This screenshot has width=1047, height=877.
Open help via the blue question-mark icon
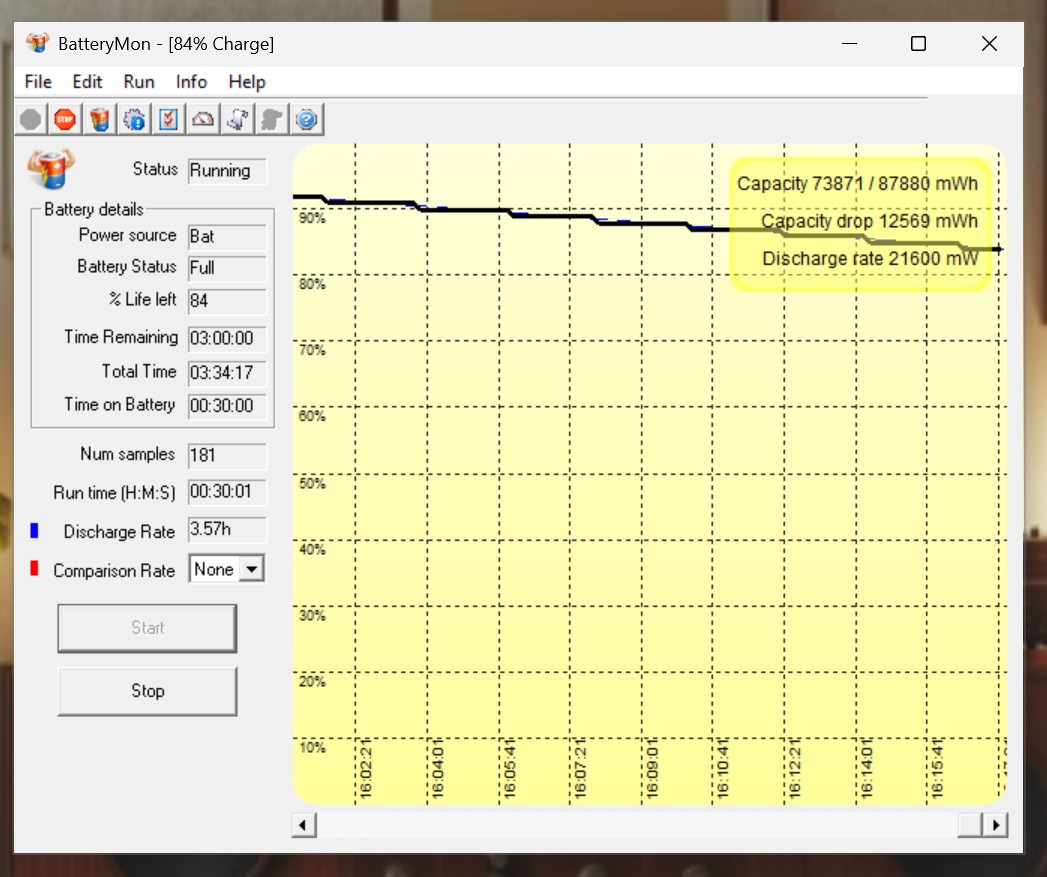306,120
